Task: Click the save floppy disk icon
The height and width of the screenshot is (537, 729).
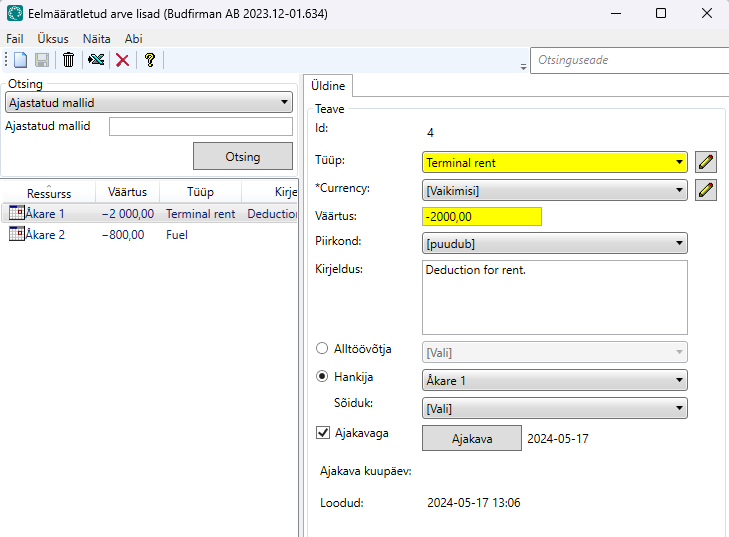Action: click(42, 60)
